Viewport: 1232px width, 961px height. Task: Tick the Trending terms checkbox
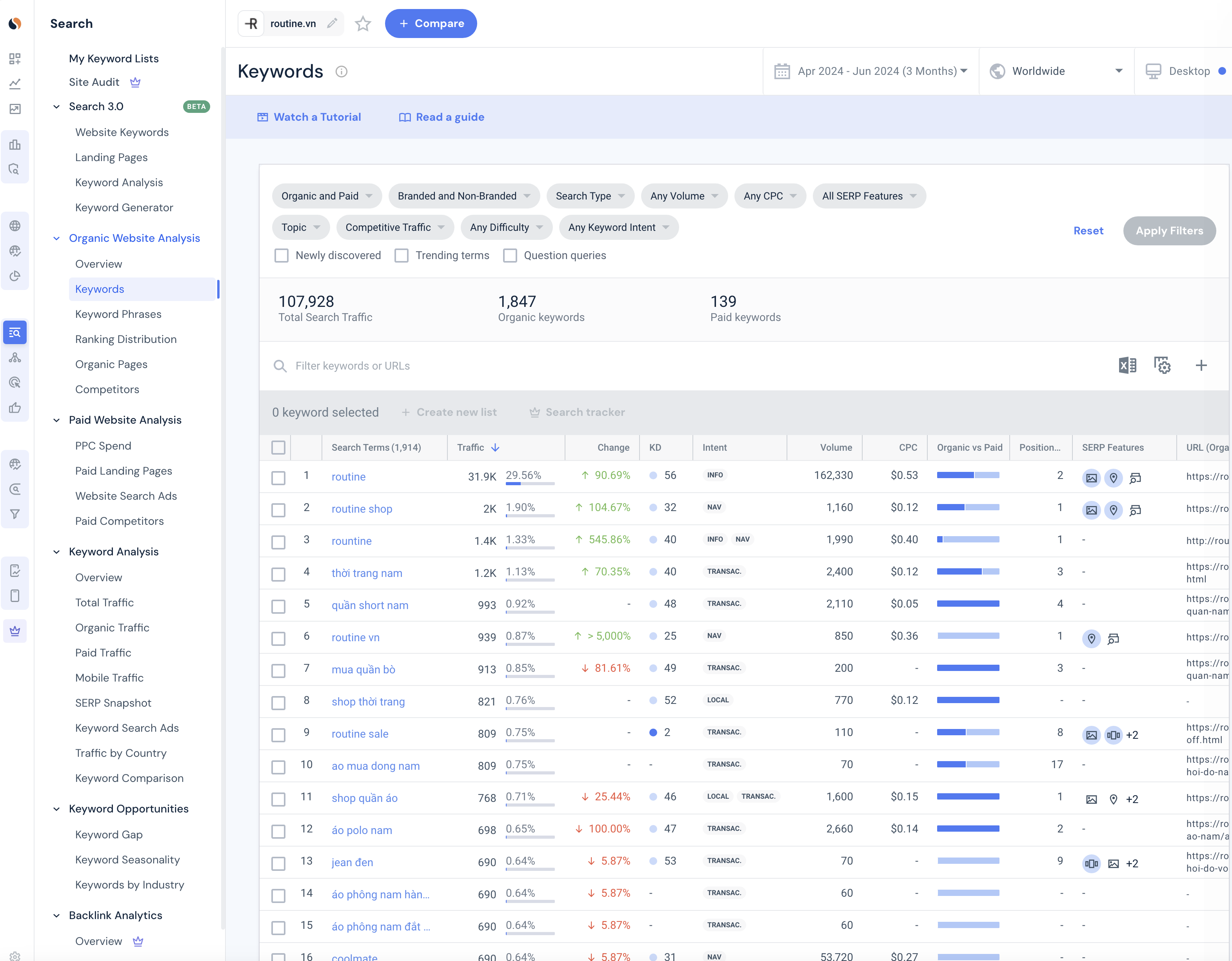click(x=402, y=256)
